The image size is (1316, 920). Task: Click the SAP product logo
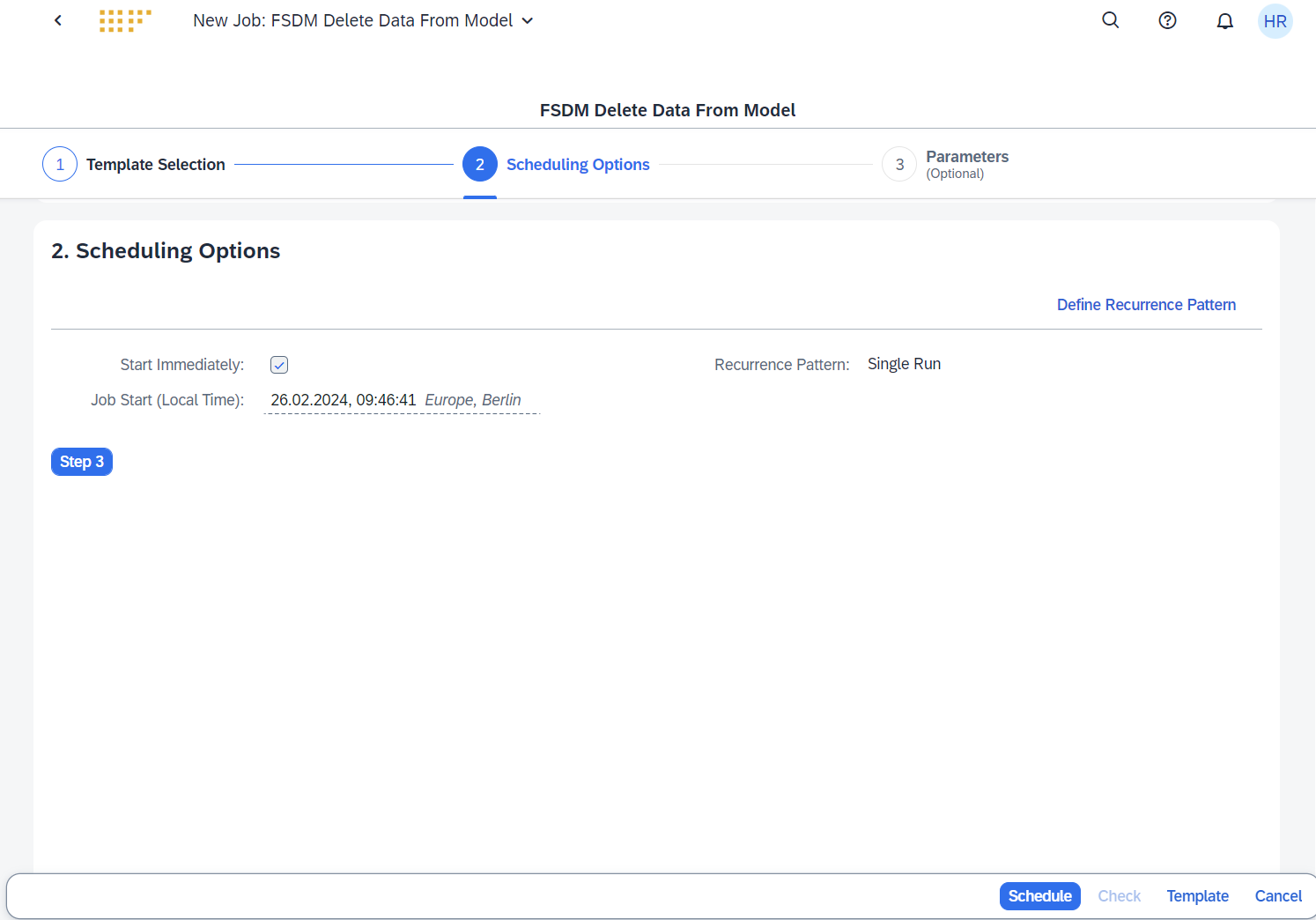[124, 19]
